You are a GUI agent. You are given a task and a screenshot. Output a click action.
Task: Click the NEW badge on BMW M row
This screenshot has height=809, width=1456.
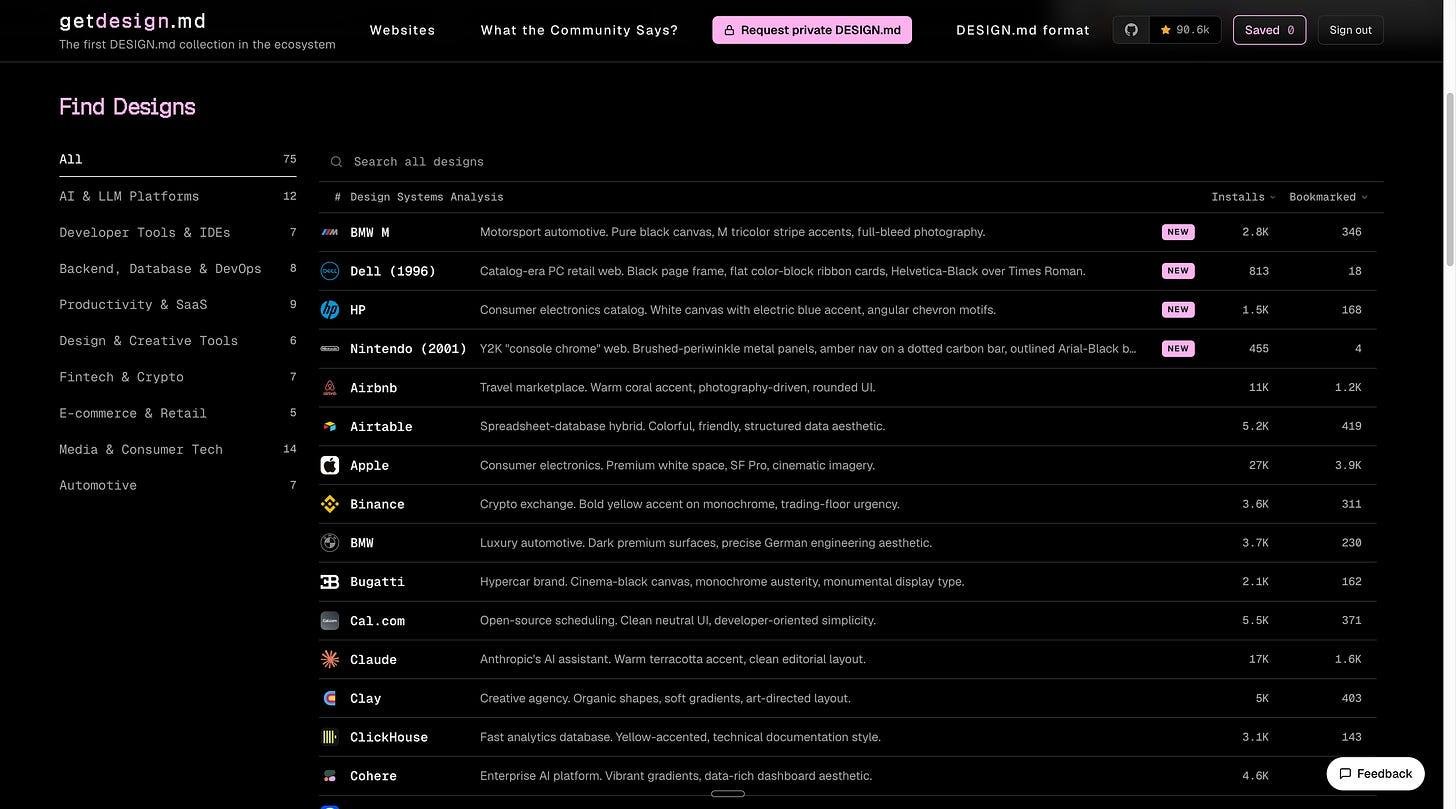click(1178, 232)
